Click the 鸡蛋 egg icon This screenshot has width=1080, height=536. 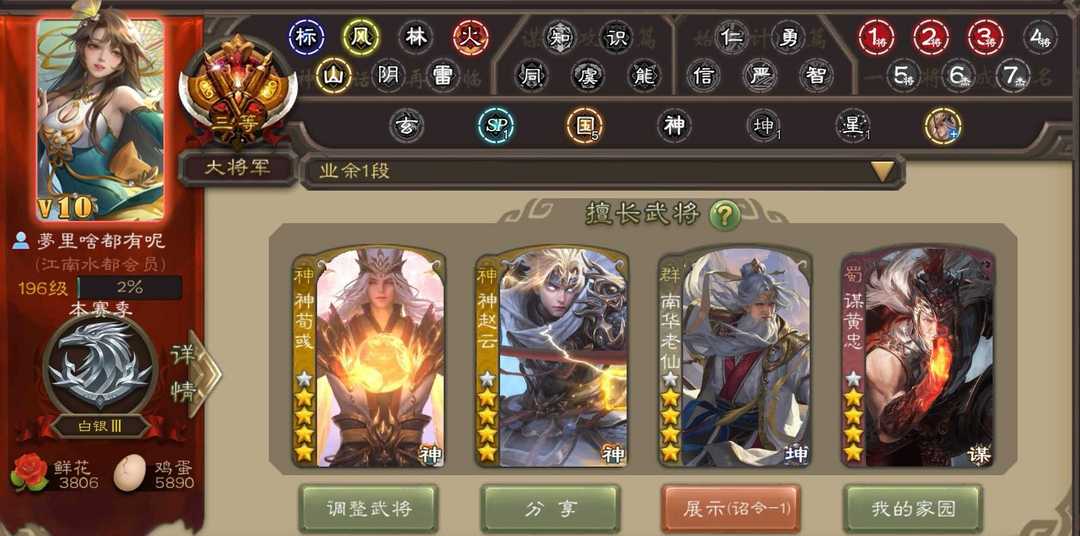click(x=129, y=473)
